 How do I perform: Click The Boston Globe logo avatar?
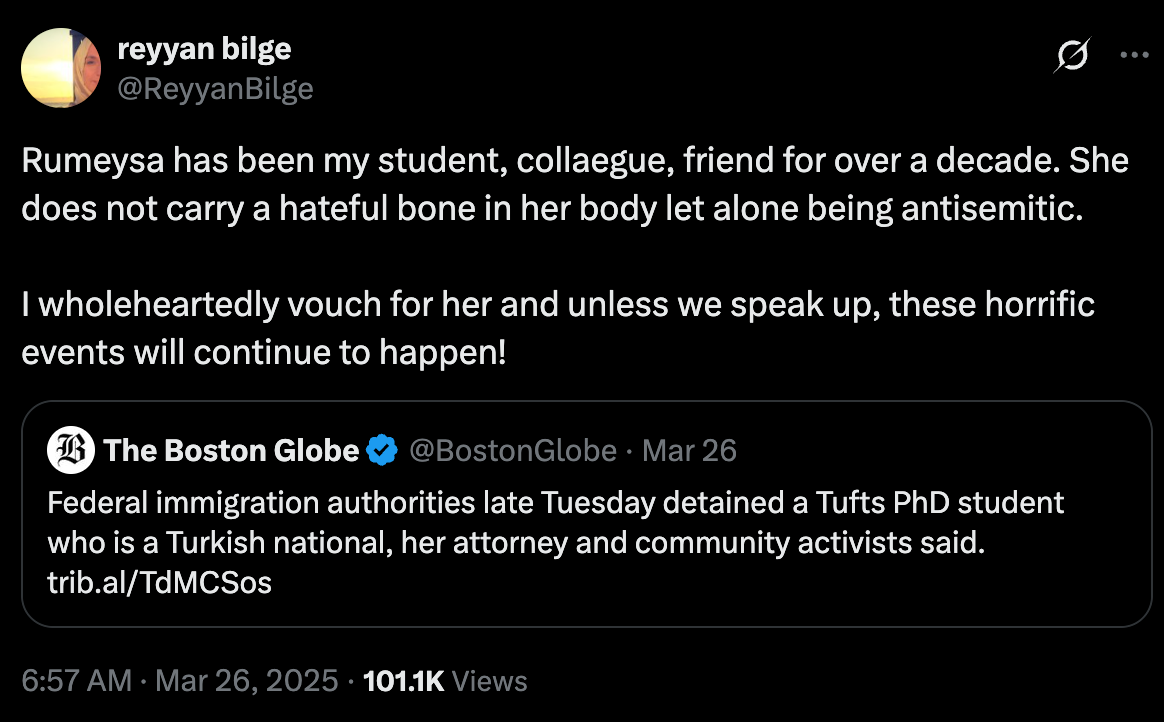click(67, 450)
